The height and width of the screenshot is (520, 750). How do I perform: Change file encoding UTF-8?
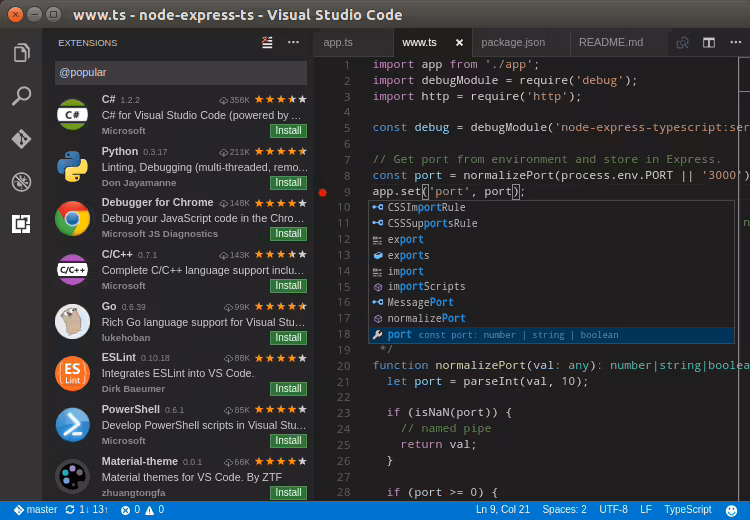tap(613, 510)
